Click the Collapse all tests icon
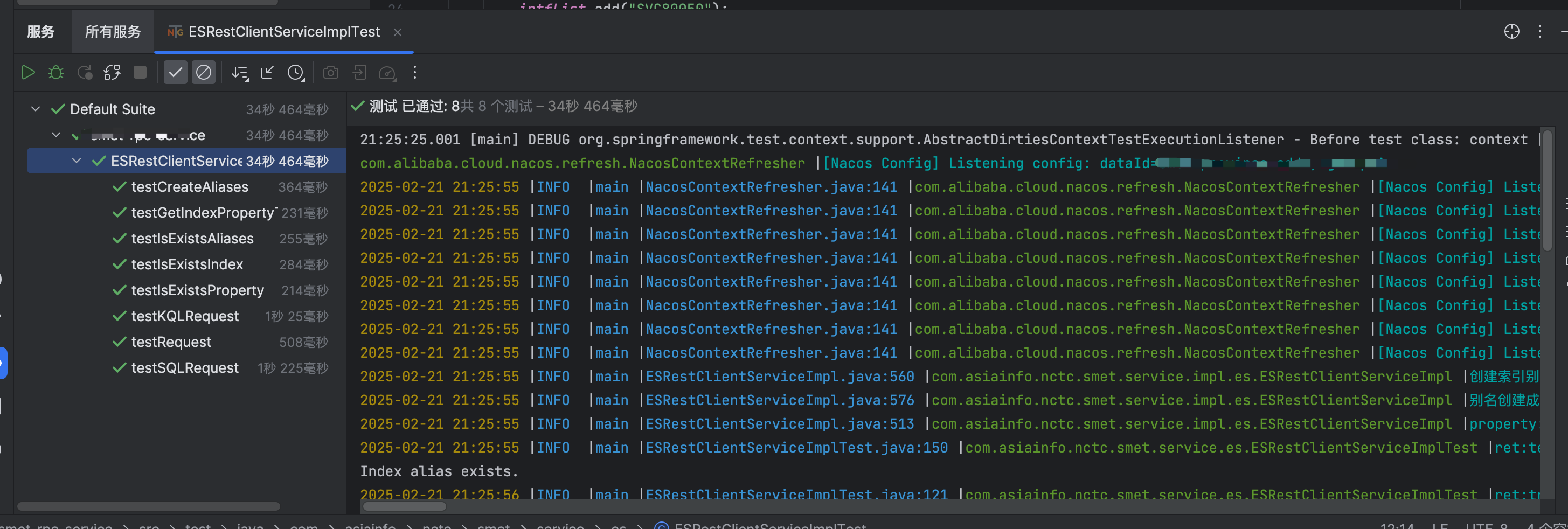Screen dimensions: 1568x529 (x=267, y=72)
